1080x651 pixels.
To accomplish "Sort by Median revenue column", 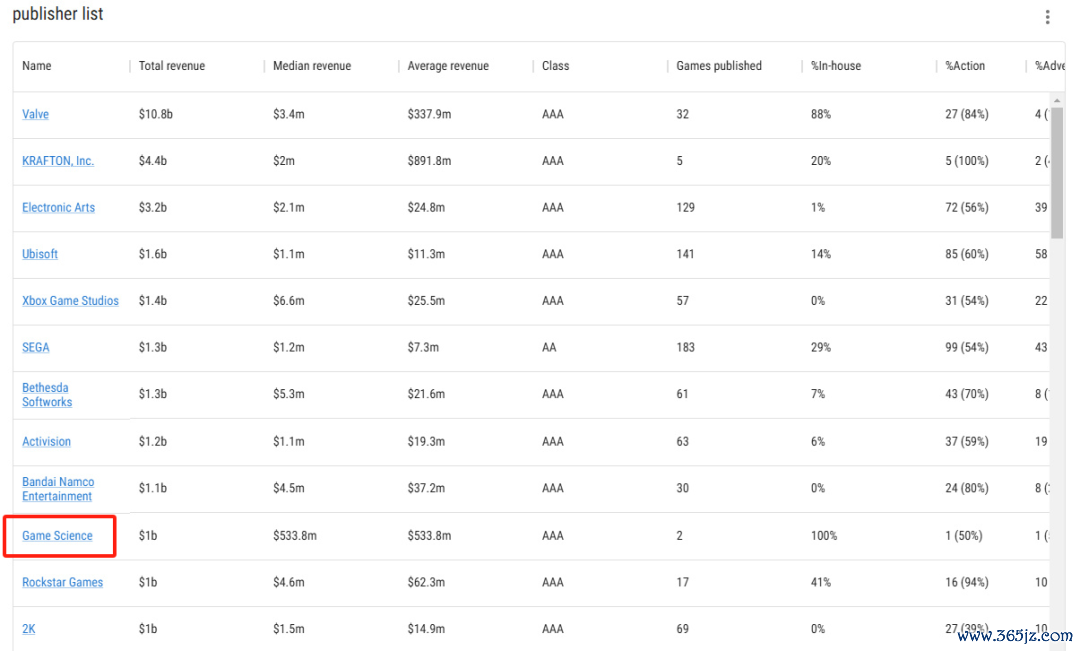I will click(312, 66).
